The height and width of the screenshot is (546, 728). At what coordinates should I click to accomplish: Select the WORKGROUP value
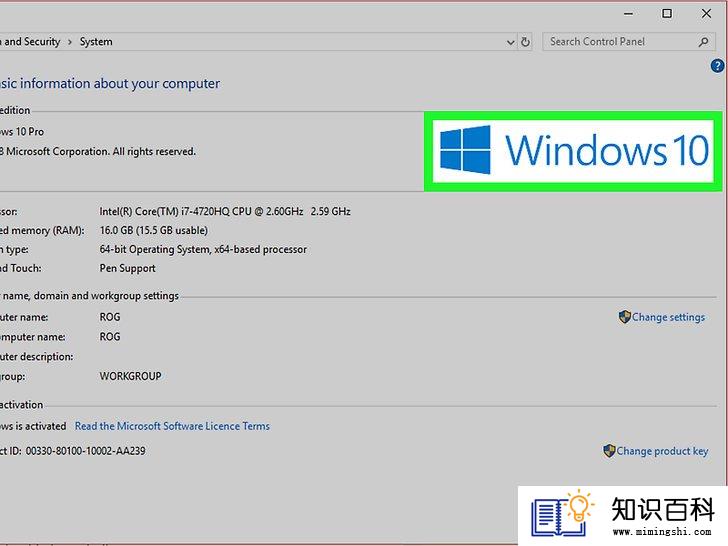pyautogui.click(x=130, y=376)
